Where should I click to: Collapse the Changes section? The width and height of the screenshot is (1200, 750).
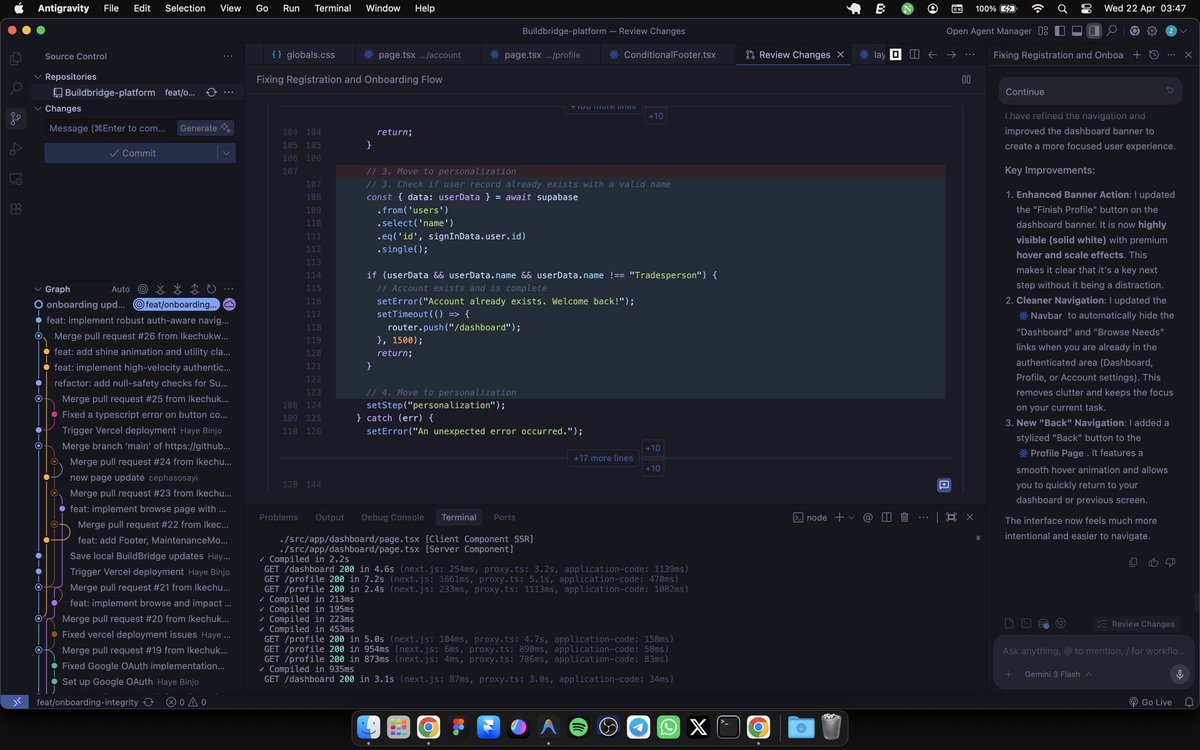point(37,108)
